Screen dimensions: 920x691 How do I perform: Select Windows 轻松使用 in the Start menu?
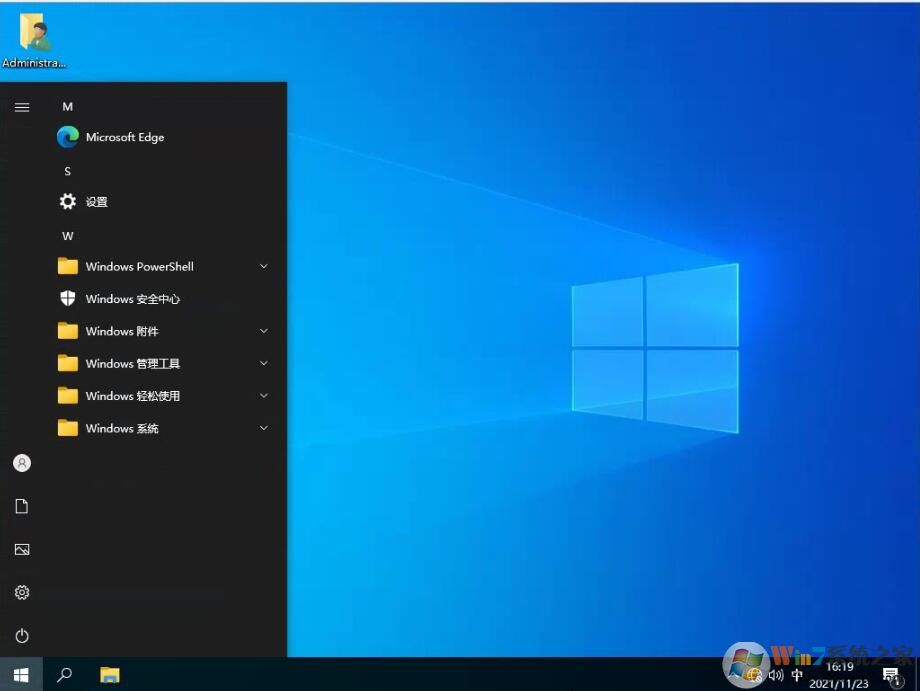point(130,395)
